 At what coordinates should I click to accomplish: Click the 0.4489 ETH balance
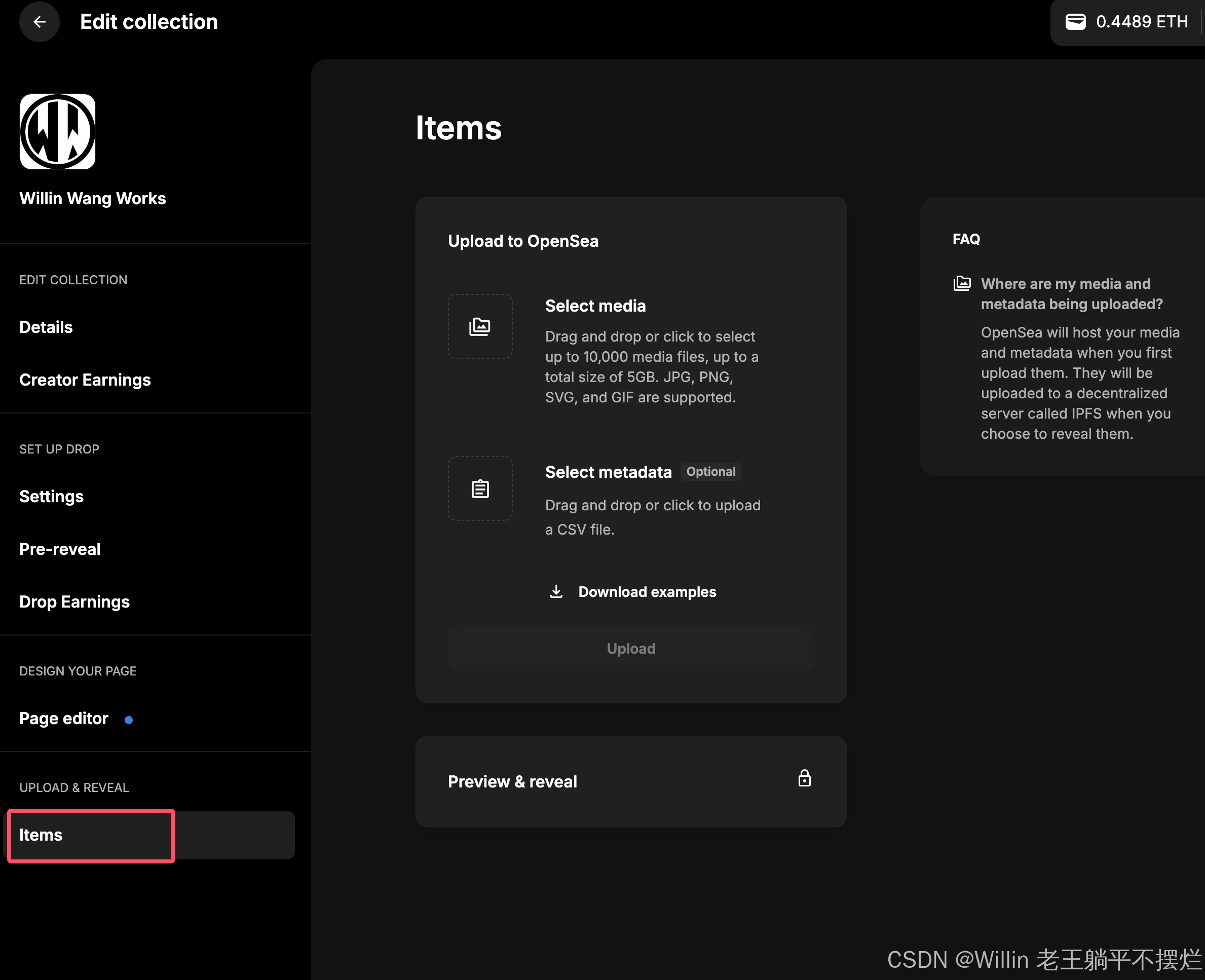[1141, 22]
